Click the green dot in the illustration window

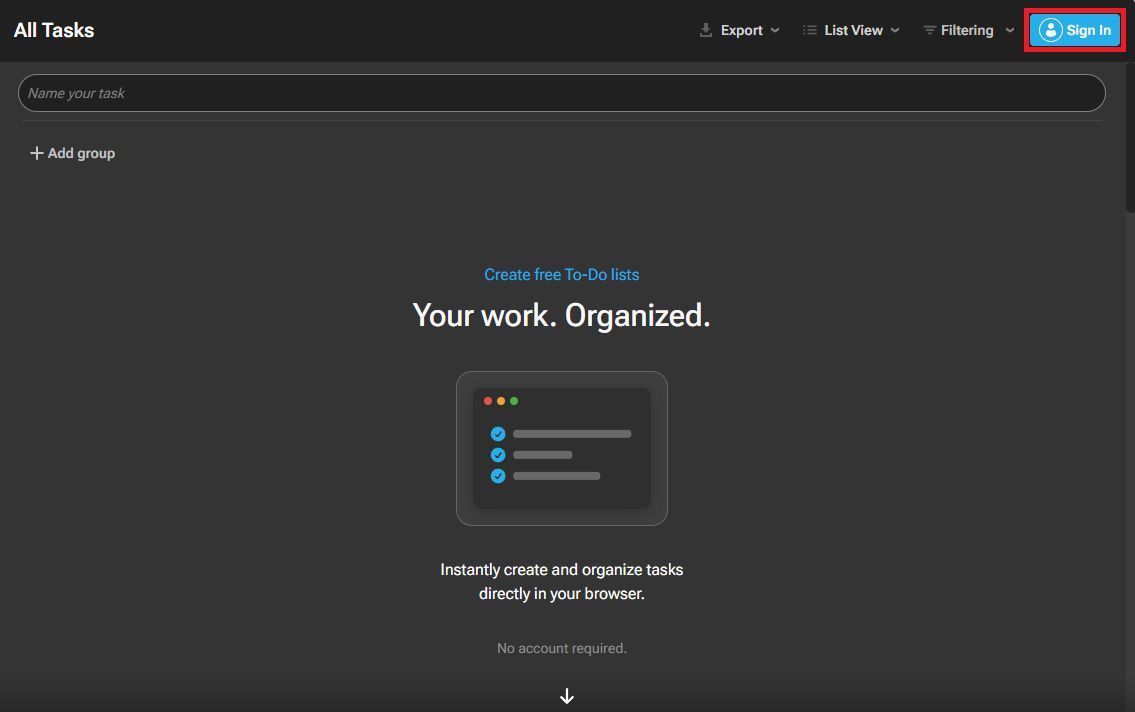pos(514,401)
